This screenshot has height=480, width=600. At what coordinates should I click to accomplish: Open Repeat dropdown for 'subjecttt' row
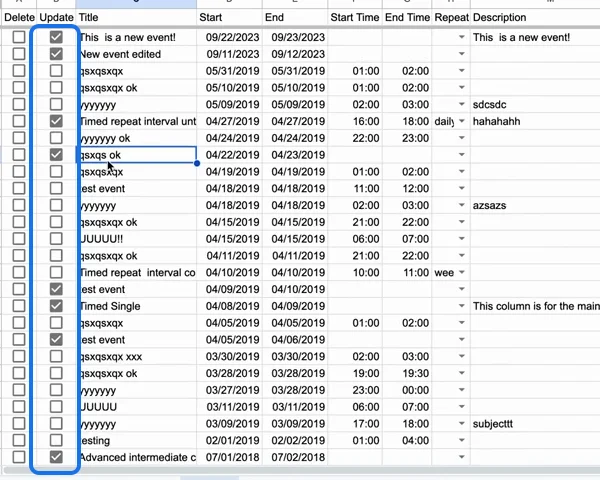coord(462,423)
